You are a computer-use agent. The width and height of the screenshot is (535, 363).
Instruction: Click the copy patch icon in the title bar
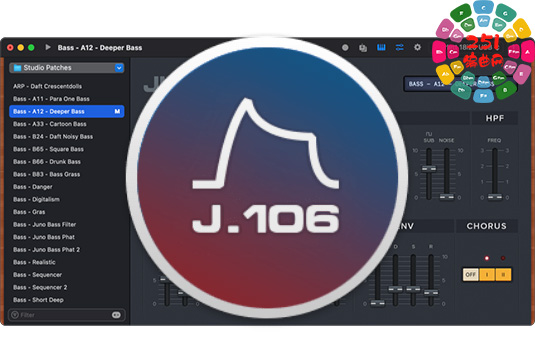coord(363,48)
